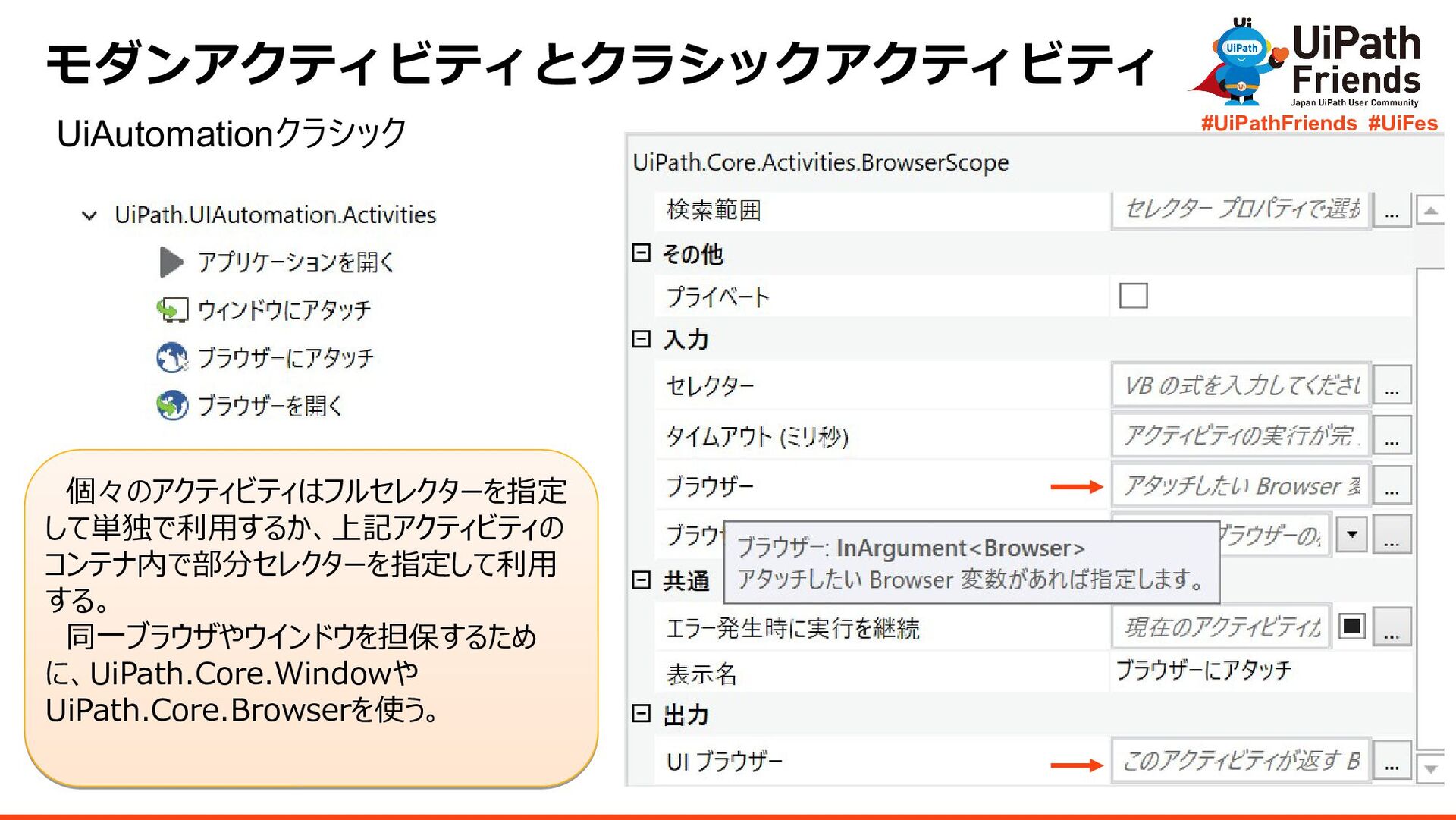Click the セレクター VB expression field
This screenshot has width=1456, height=820.
(1241, 385)
